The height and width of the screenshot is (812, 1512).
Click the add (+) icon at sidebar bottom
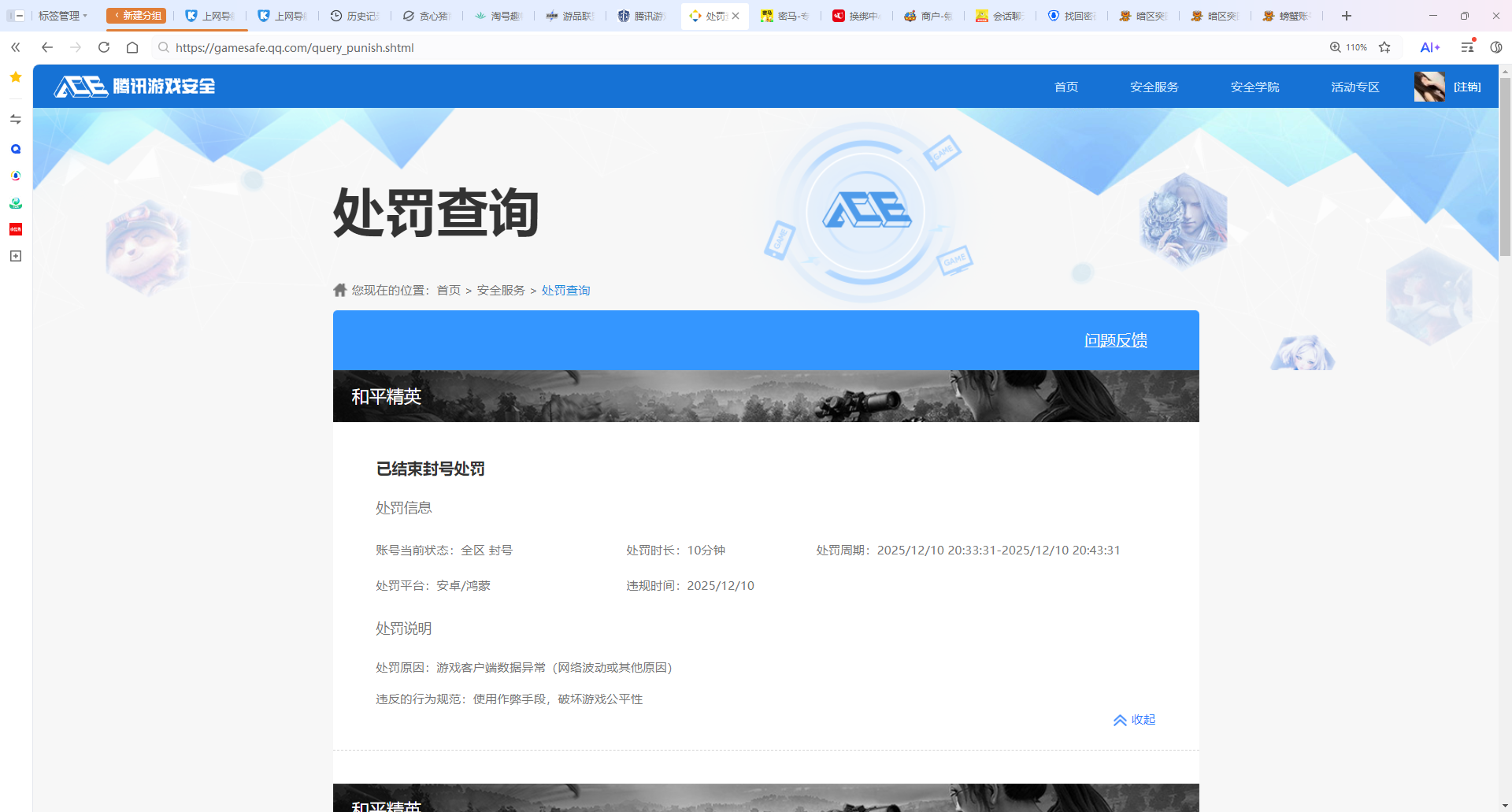click(x=15, y=256)
